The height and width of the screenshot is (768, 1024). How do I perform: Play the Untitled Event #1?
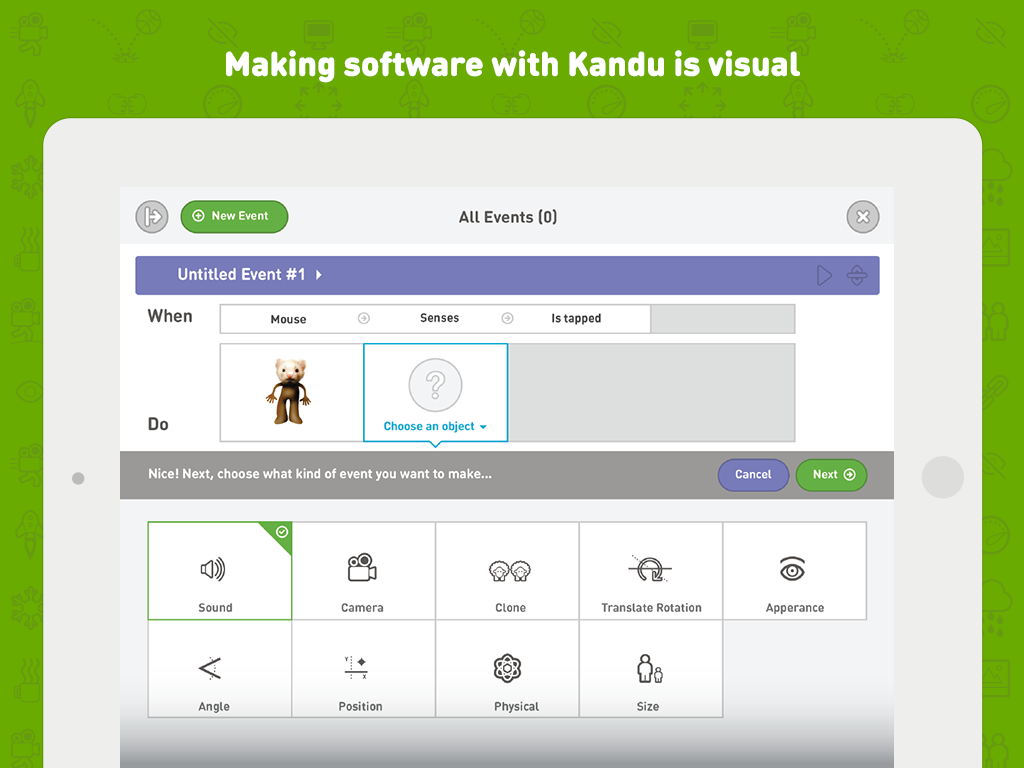point(824,276)
